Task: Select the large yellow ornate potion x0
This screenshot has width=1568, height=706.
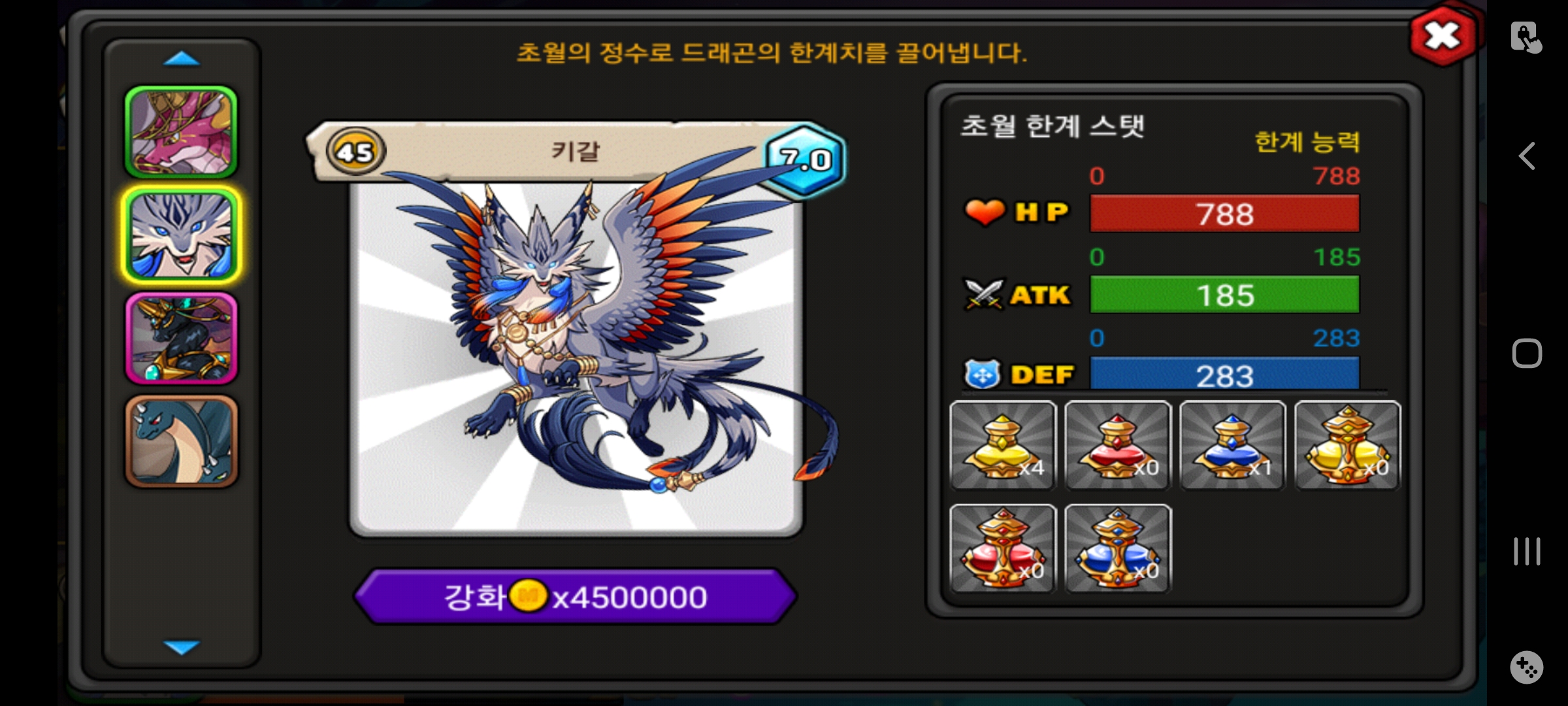Action: (x=1348, y=445)
